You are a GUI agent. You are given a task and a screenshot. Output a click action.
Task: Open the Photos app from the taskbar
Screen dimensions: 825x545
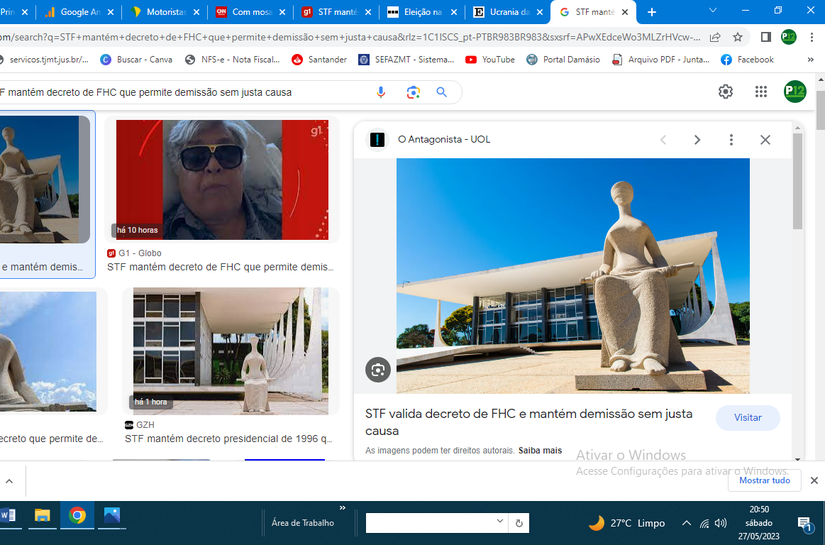[112, 515]
